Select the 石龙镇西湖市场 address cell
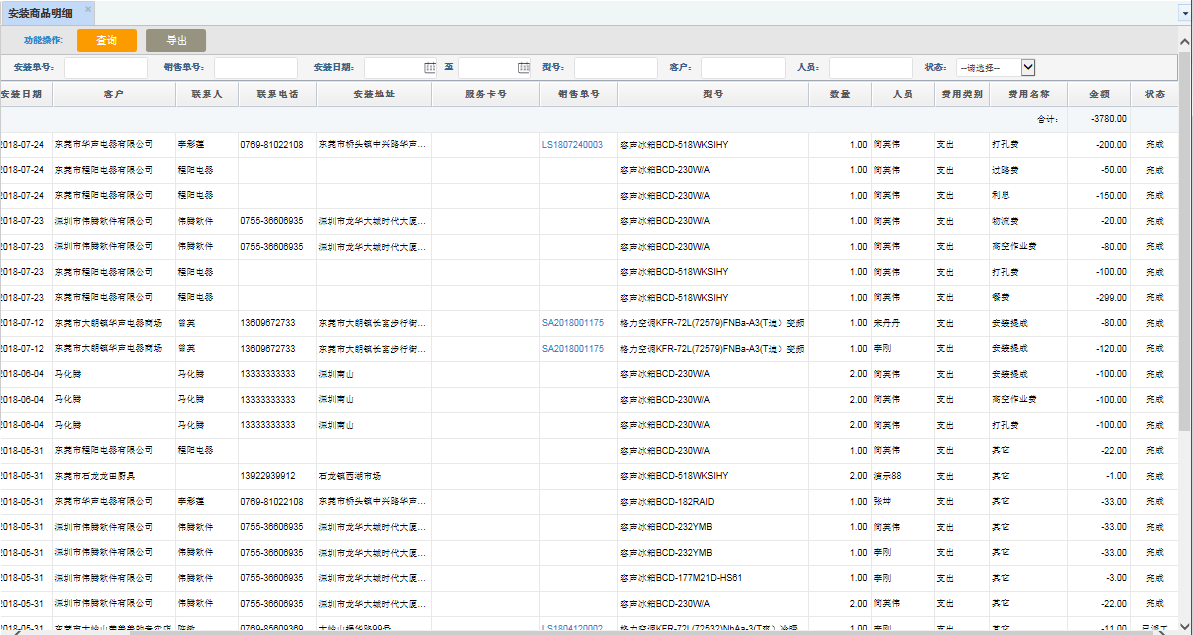Image resolution: width=1193 pixels, height=635 pixels. [x=374, y=476]
